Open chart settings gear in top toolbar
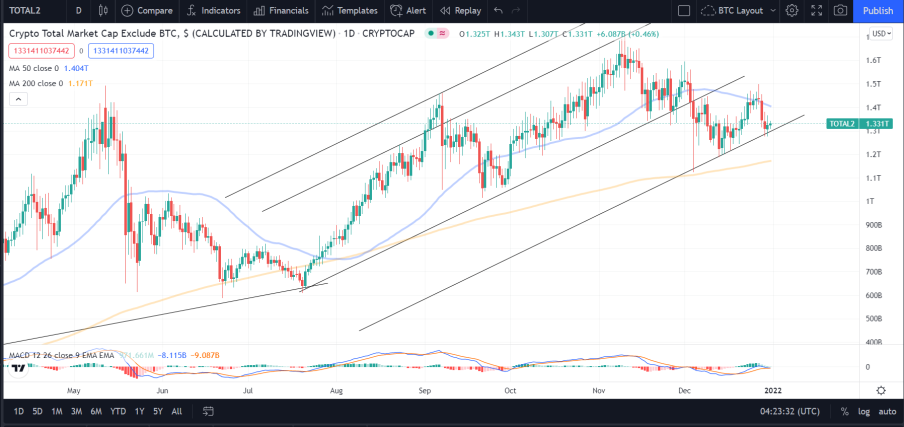Image resolution: width=904 pixels, height=427 pixels. 792,10
